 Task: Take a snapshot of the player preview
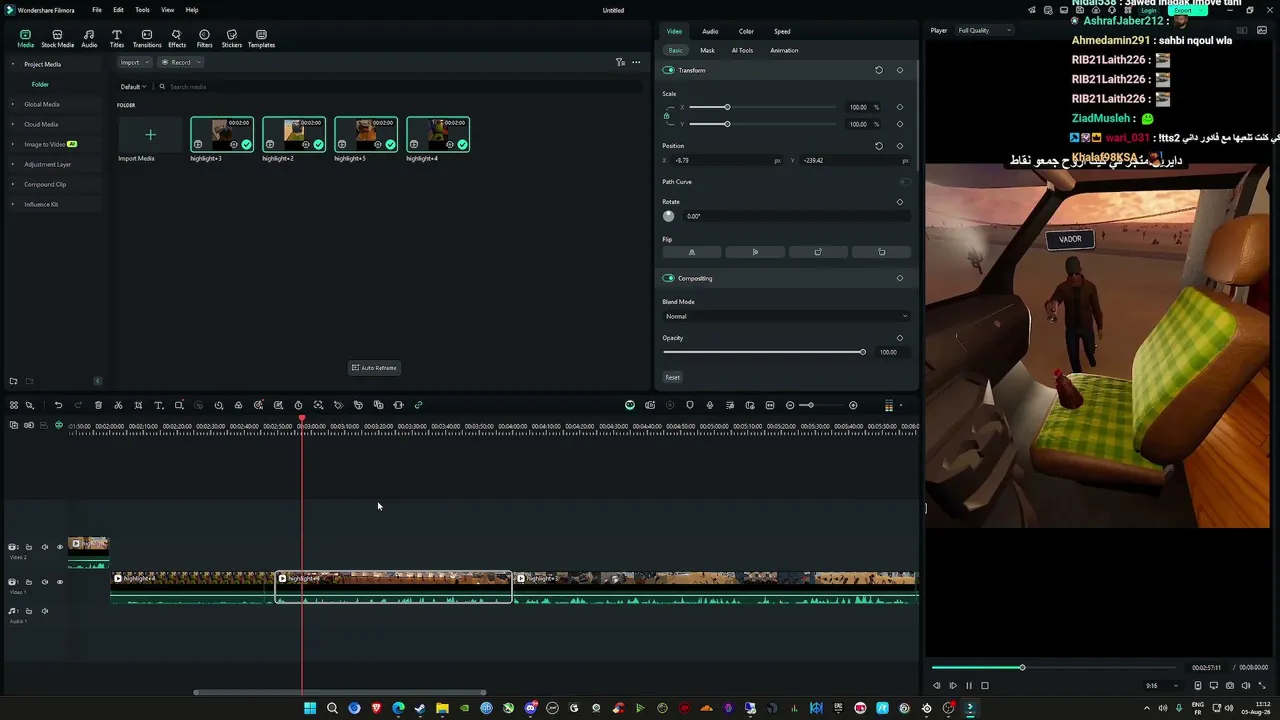tap(1230, 686)
